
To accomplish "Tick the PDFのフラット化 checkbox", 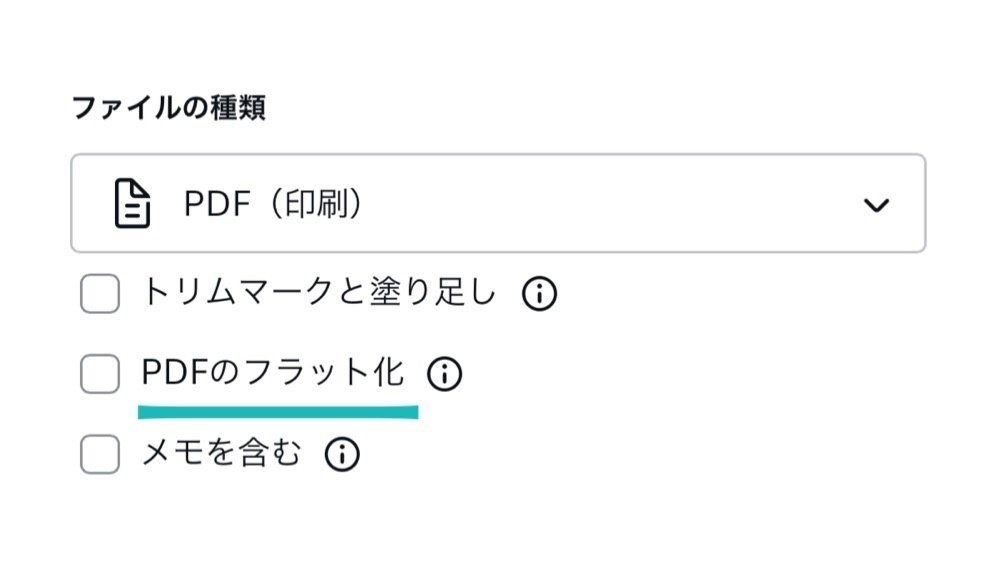I will coord(100,375).
